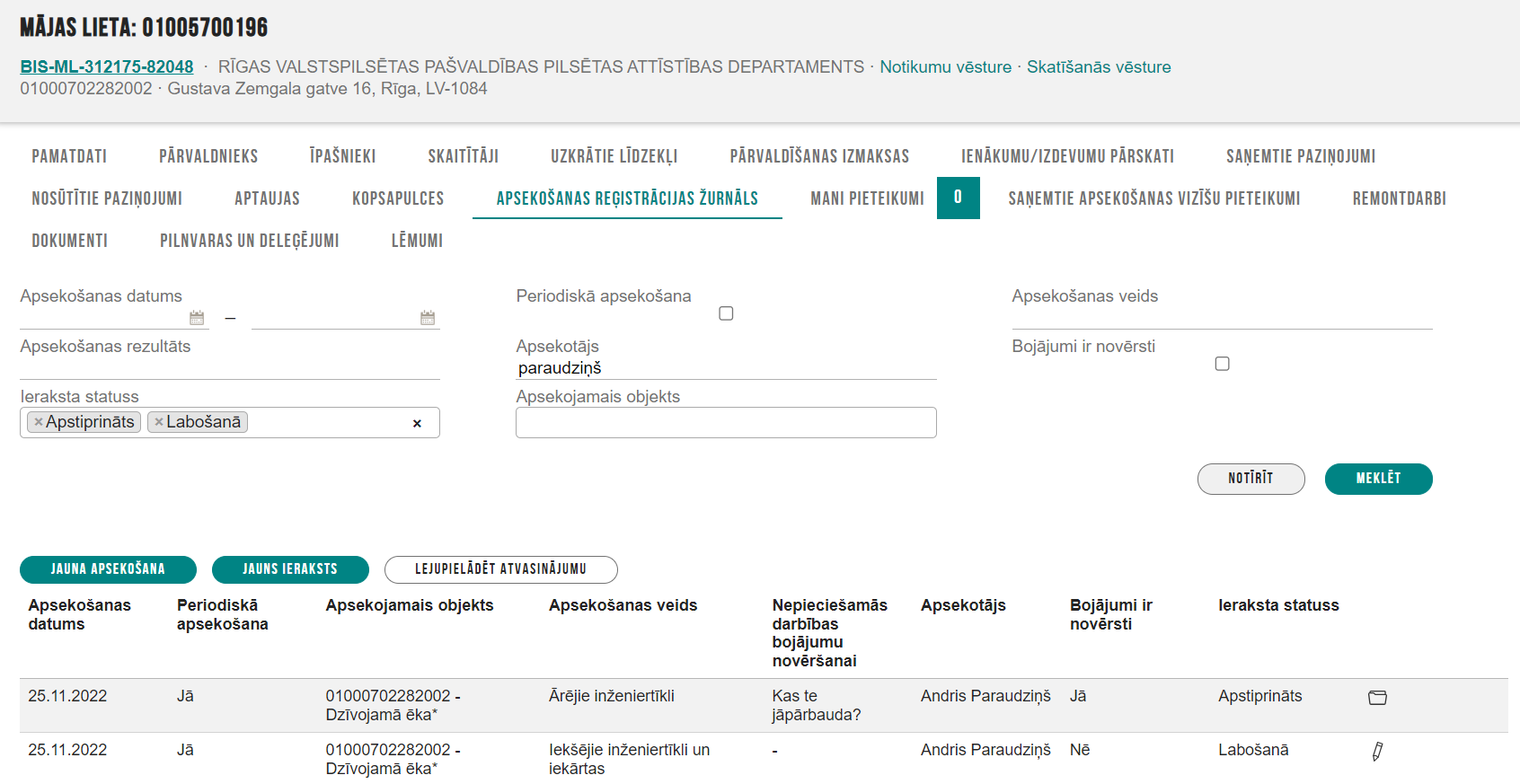Viewport: 1520px width, 784px height.
Task: Click the Labošanā status cell in table
Action: (x=1253, y=750)
